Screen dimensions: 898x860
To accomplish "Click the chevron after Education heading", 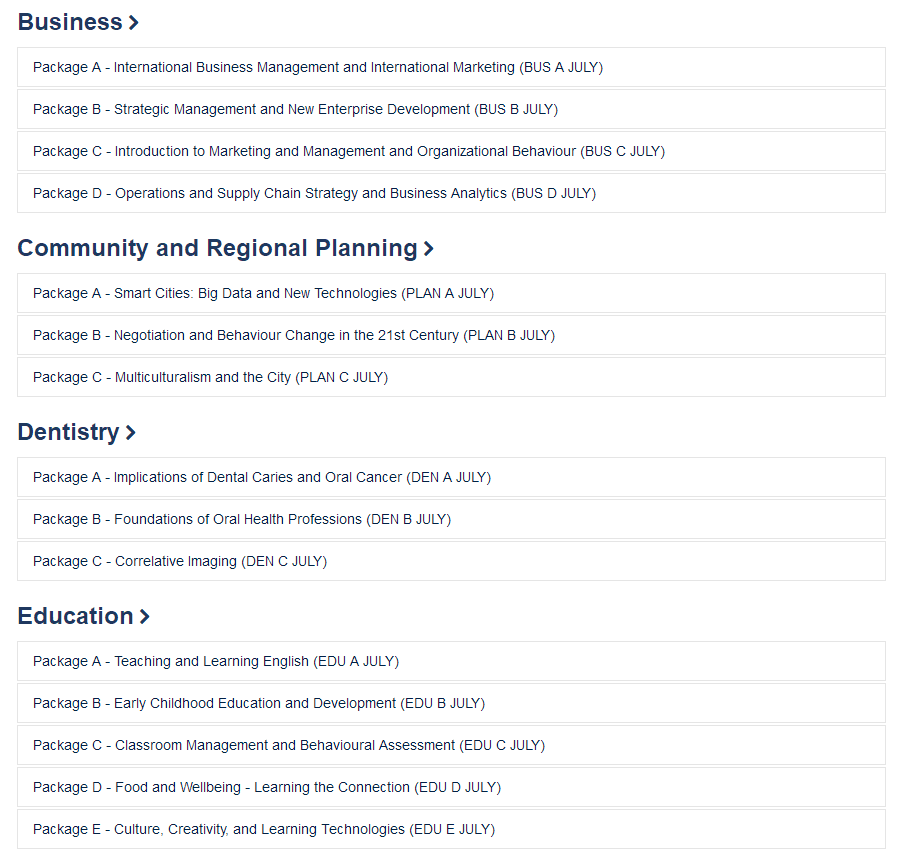I will tap(144, 617).
